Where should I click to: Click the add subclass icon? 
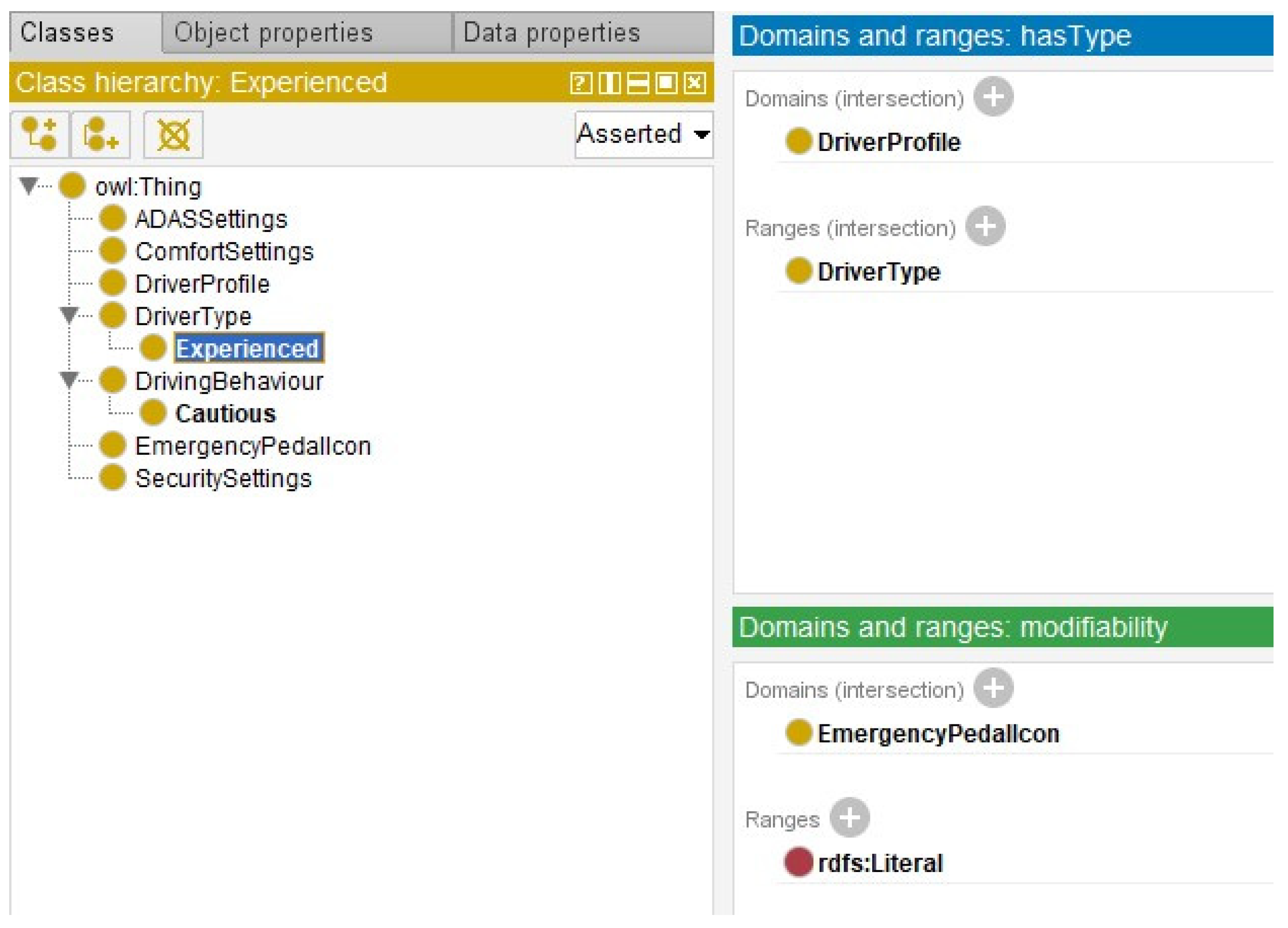point(39,135)
